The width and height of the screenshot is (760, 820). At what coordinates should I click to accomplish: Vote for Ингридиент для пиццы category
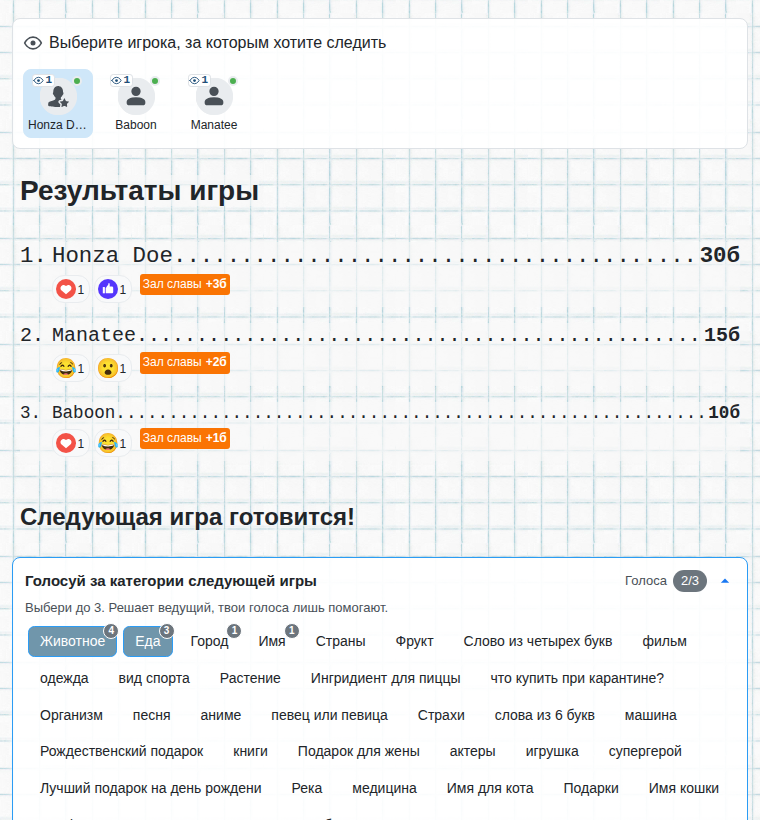385,678
